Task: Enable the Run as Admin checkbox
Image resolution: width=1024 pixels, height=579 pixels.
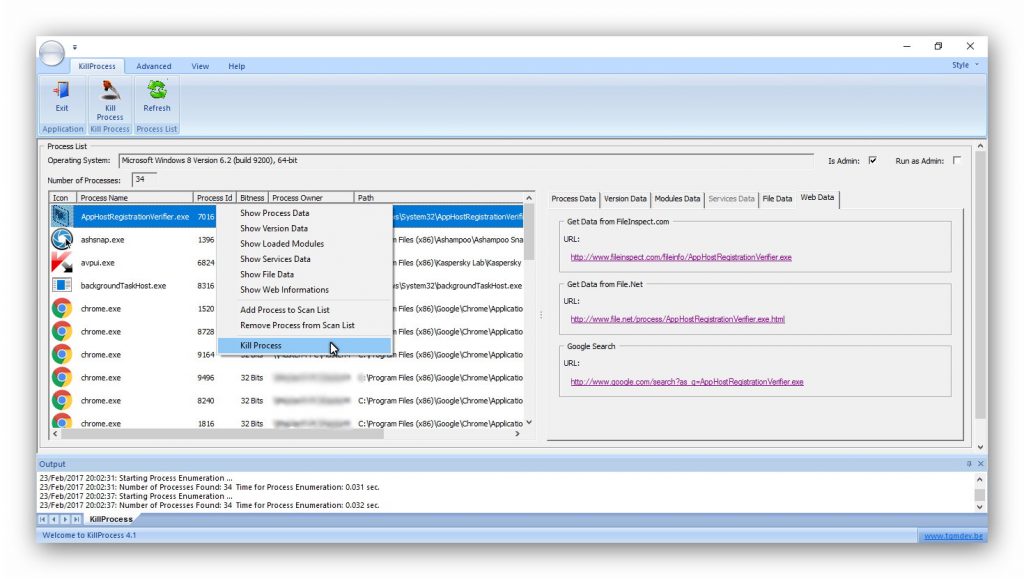Action: point(957,160)
